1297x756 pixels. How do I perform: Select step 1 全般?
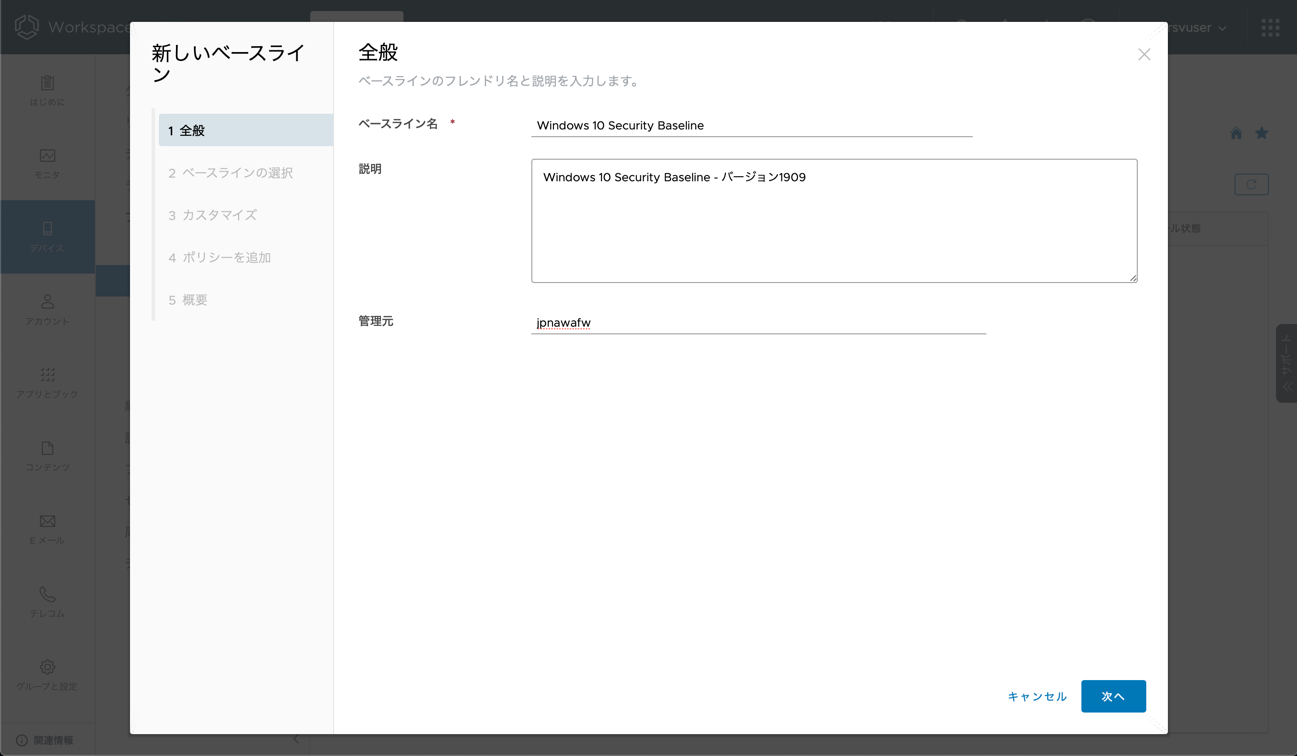click(245, 130)
